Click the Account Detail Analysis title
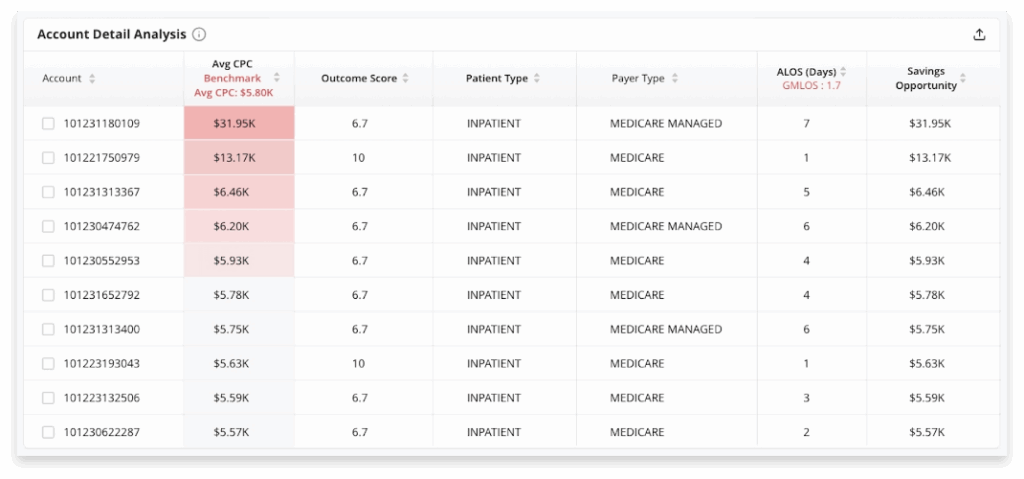Image resolution: width=1024 pixels, height=479 pixels. [111, 35]
